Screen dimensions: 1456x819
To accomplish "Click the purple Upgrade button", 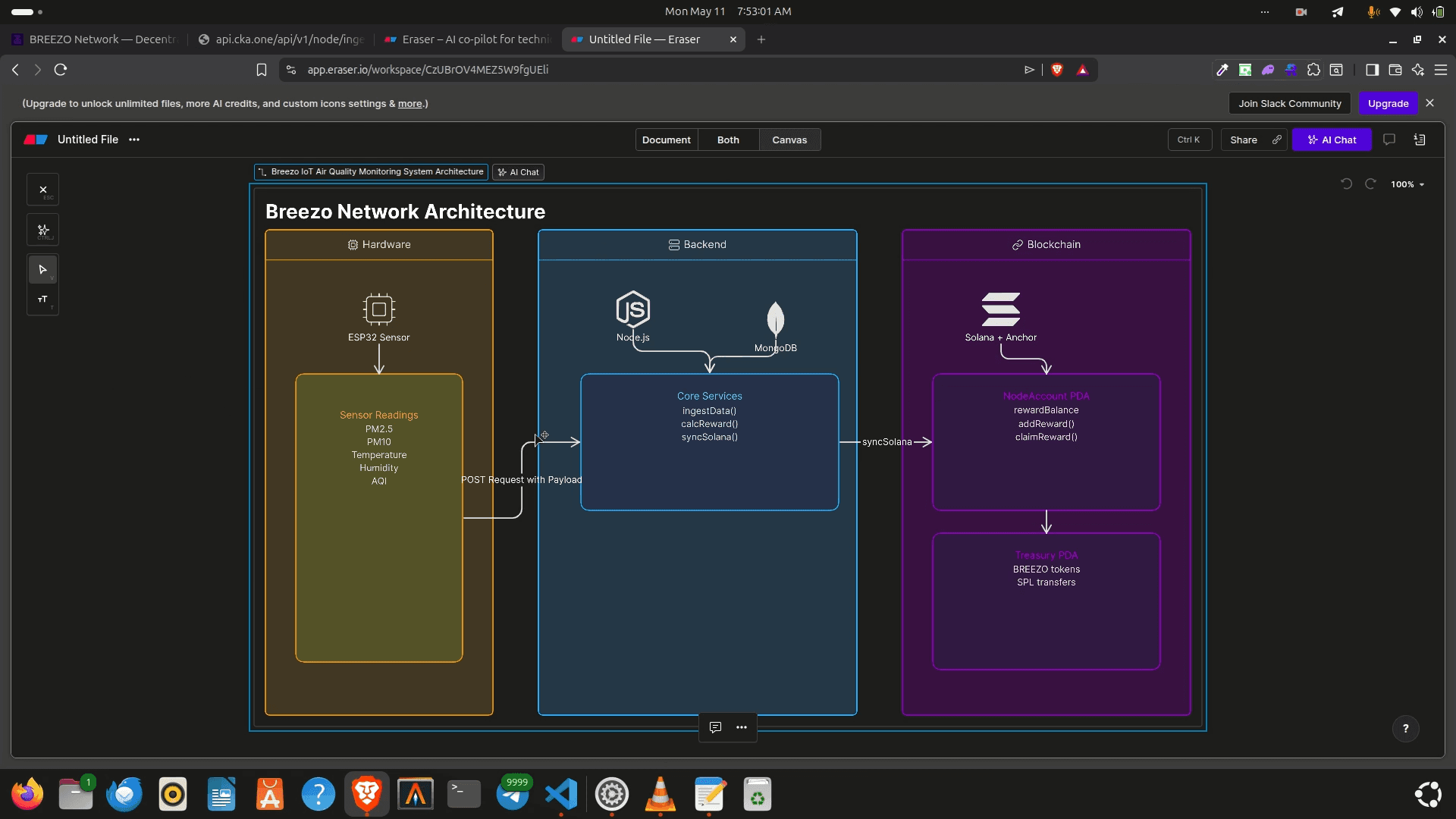I will coord(1388,103).
